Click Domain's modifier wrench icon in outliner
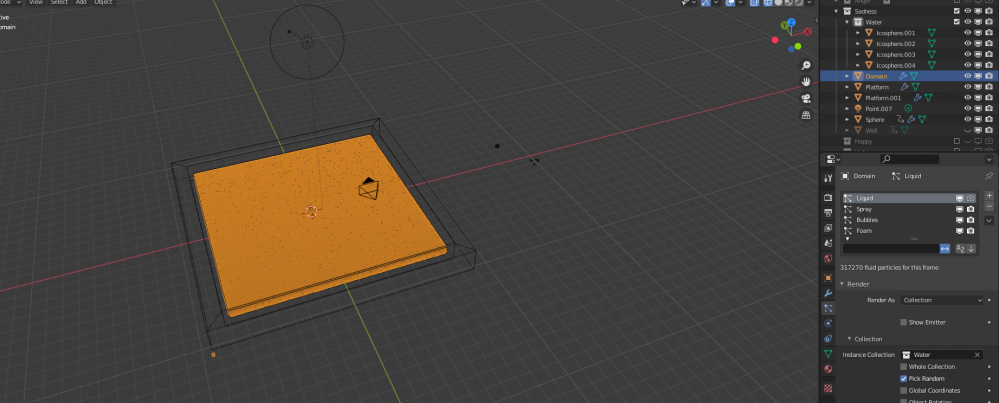 [903, 76]
